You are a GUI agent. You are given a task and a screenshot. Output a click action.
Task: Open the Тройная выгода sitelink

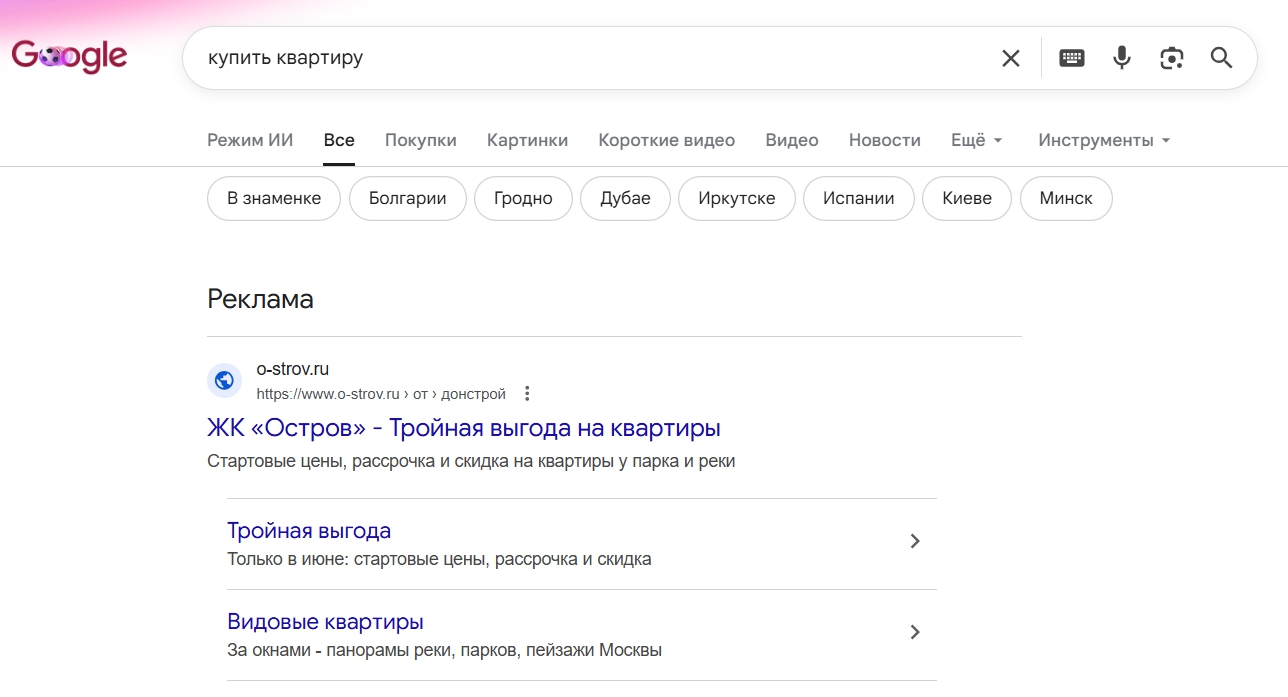click(309, 531)
